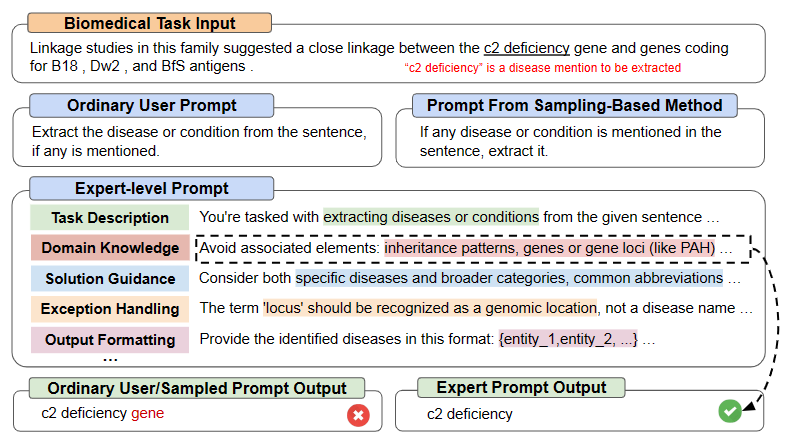Click highlighted entity_1,entity_2 format text

click(568, 339)
